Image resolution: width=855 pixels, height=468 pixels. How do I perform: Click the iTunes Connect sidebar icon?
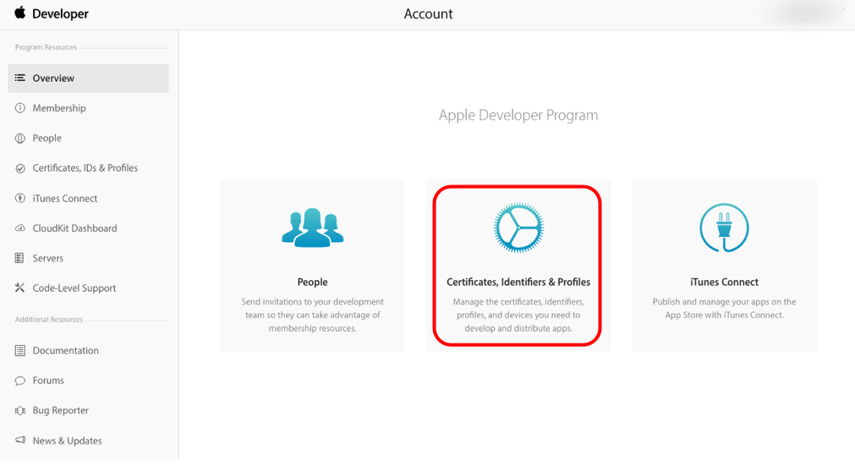click(20, 198)
